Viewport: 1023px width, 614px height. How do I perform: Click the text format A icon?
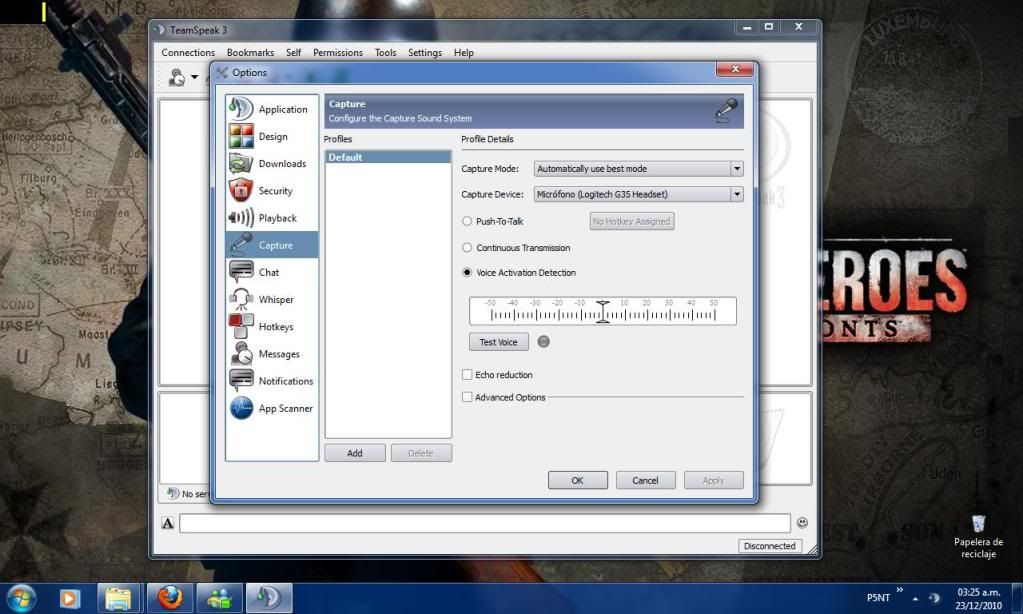168,523
